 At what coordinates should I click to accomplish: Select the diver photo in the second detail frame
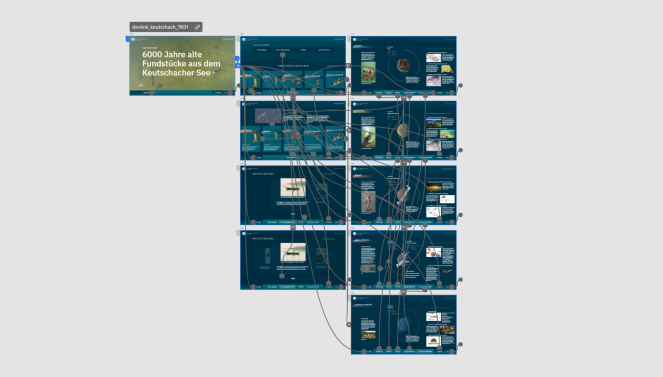tap(368, 137)
